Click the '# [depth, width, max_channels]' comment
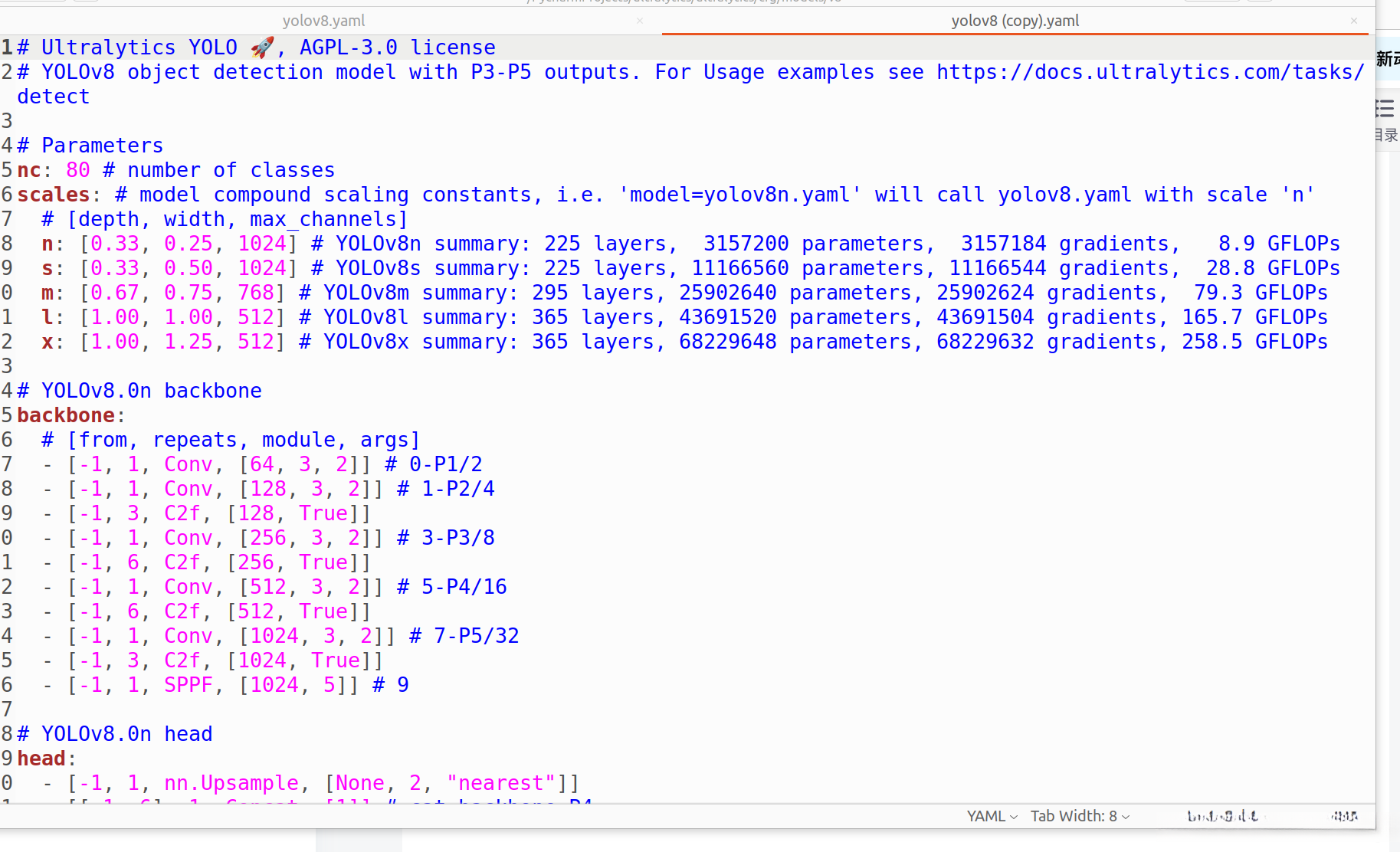1400x852 pixels. click(225, 219)
